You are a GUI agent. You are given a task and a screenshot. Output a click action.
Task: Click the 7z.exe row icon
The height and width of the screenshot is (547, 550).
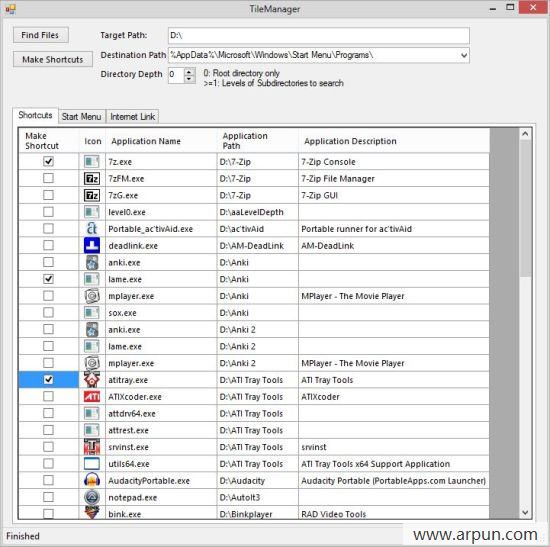(92, 161)
